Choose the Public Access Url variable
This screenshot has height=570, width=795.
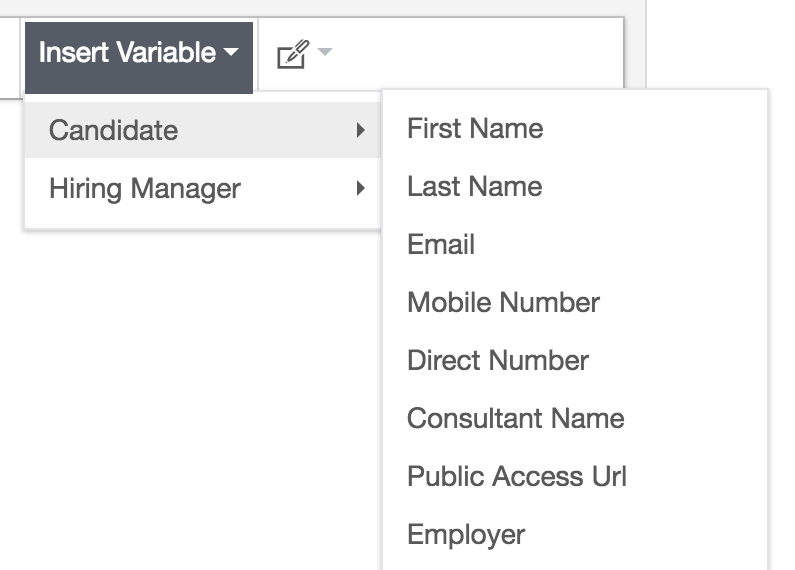[x=516, y=477]
